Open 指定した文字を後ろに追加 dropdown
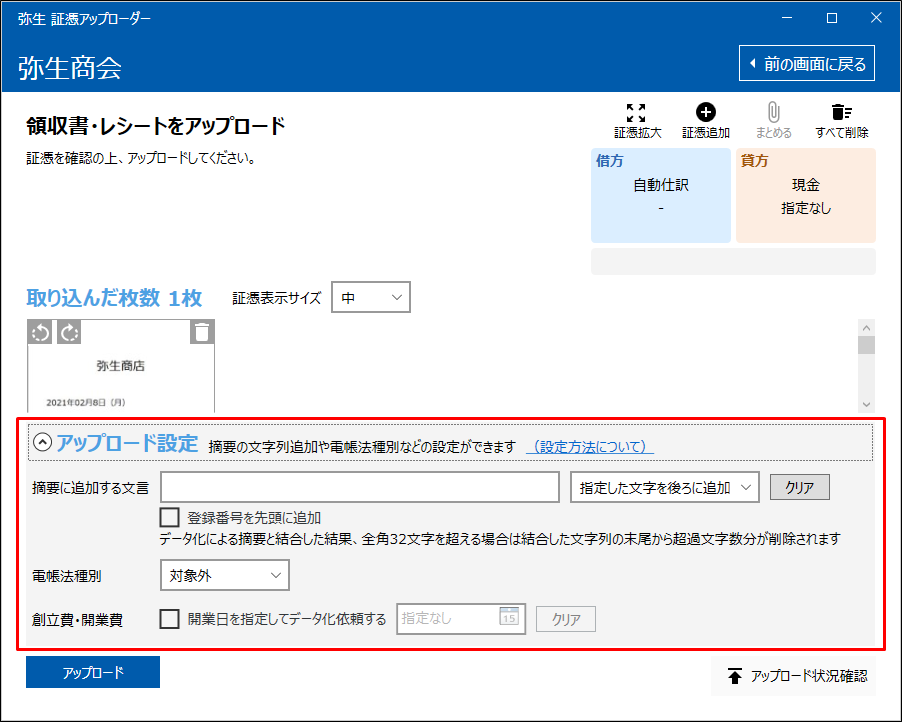 [664, 487]
